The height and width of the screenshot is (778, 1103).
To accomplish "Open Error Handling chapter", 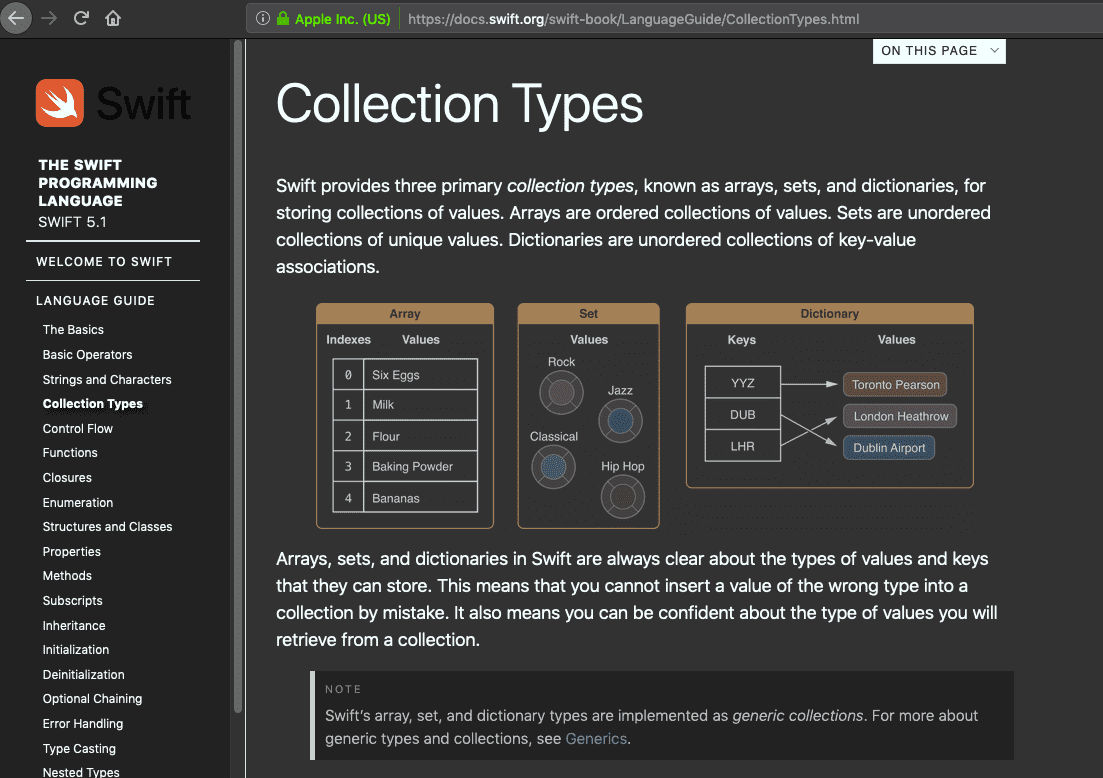I will pyautogui.click(x=82, y=724).
